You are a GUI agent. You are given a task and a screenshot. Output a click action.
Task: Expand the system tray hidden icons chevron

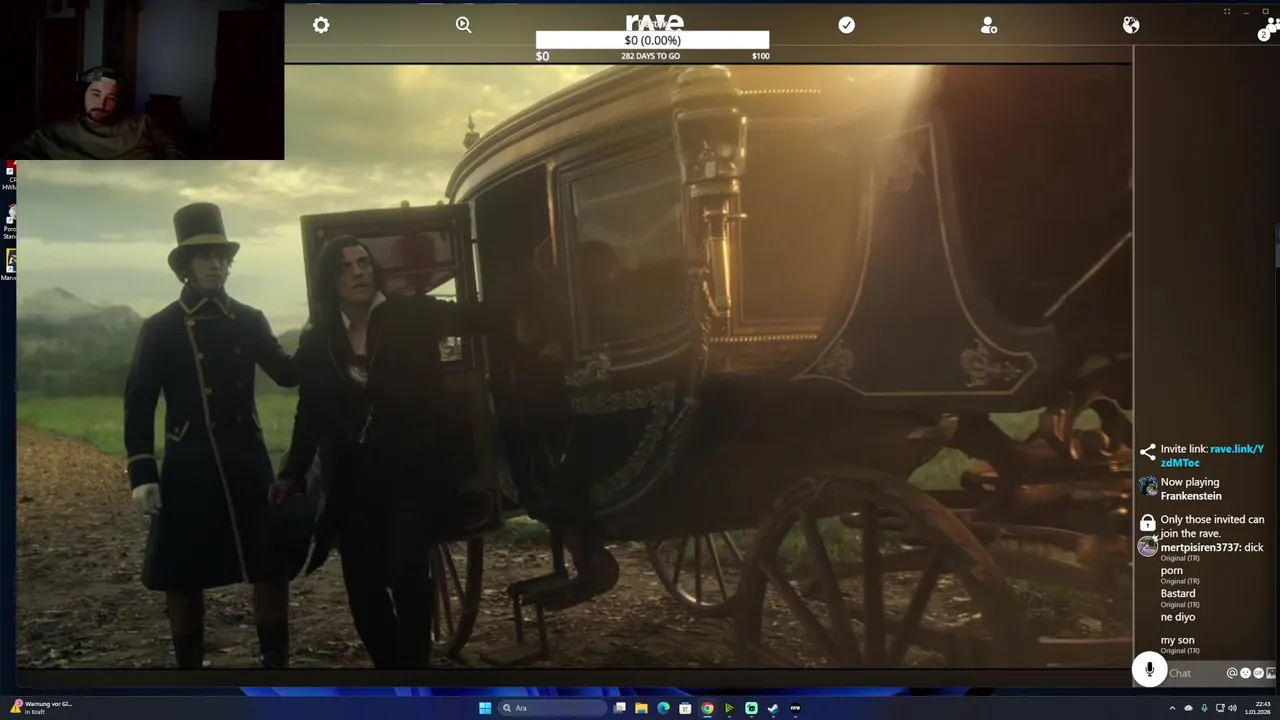pyautogui.click(x=1172, y=708)
